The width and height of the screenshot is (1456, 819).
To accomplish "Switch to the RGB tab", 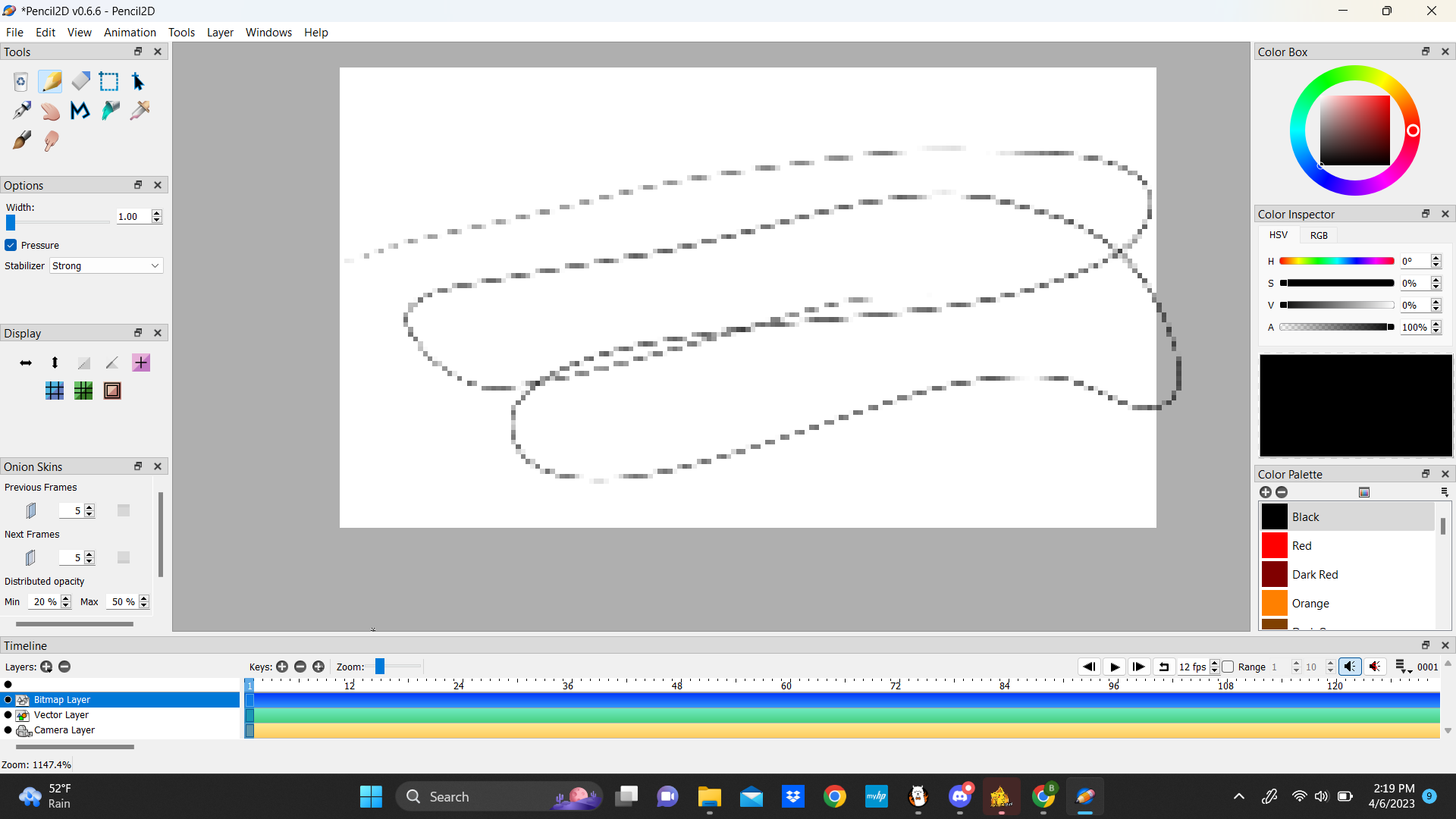I will [x=1319, y=235].
